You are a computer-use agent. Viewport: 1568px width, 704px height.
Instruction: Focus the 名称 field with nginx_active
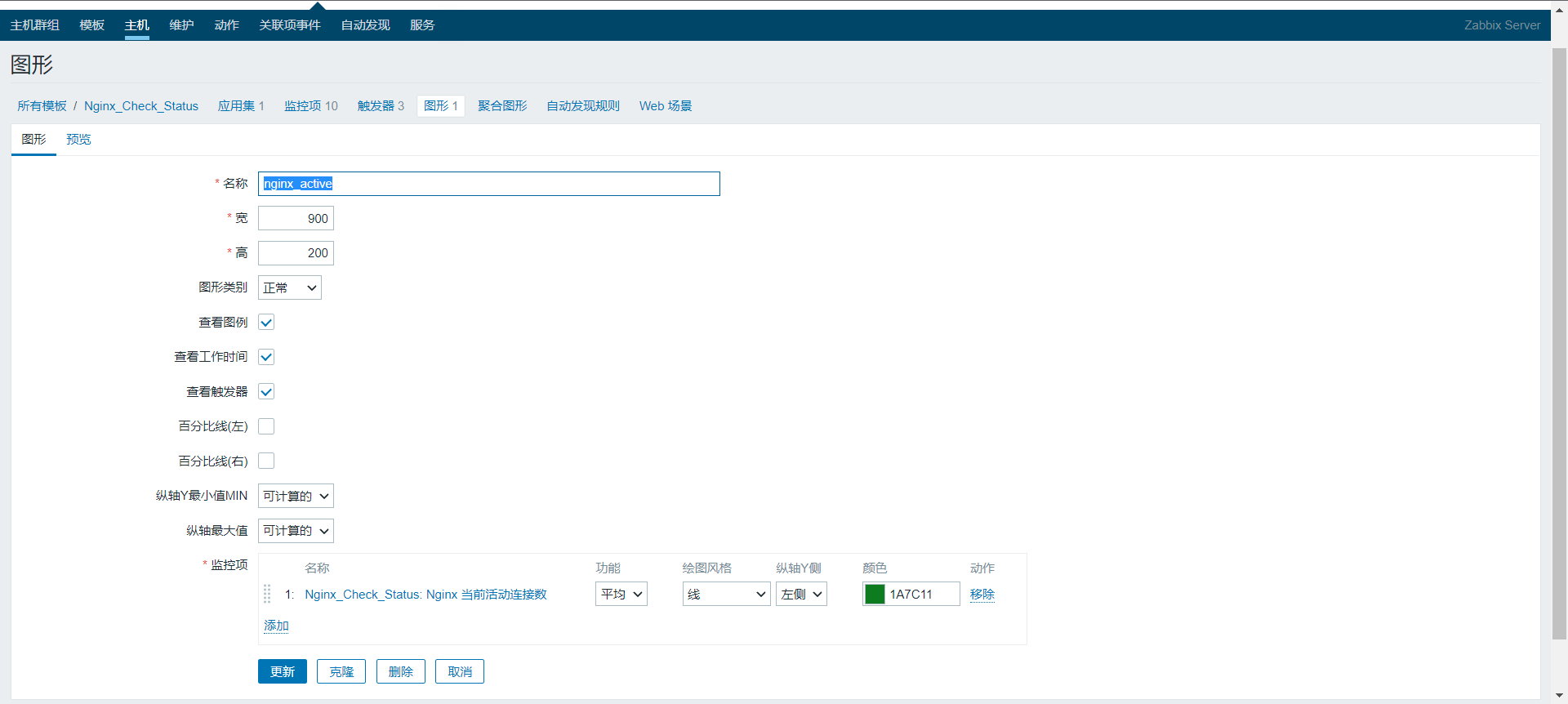489,184
